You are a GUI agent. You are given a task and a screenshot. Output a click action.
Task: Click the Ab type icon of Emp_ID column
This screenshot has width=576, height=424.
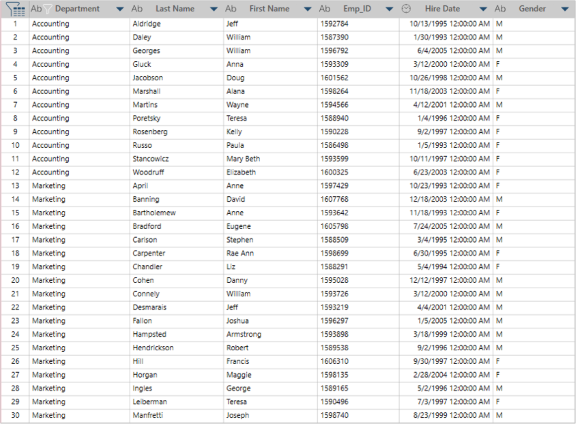(324, 8)
